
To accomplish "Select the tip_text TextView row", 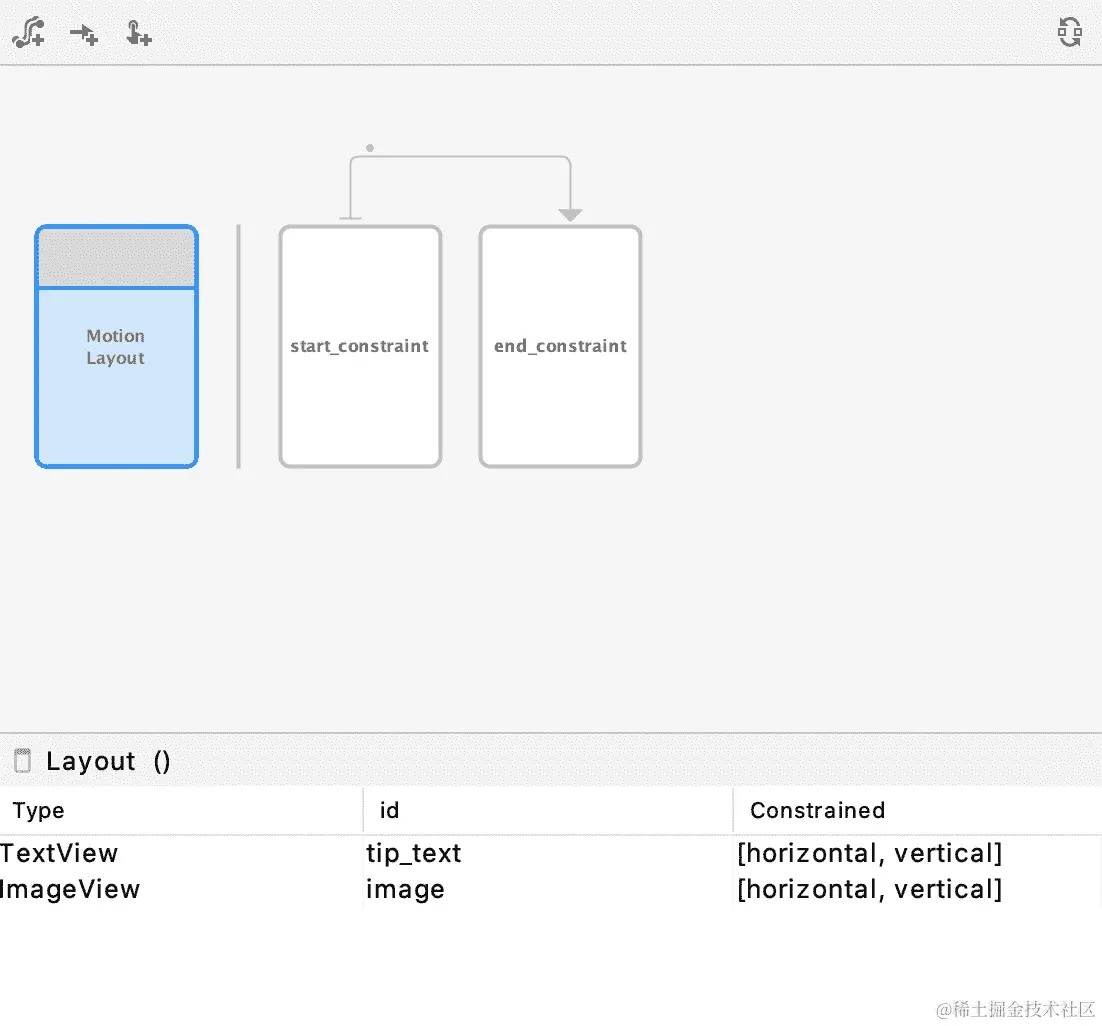I will tap(413, 853).
